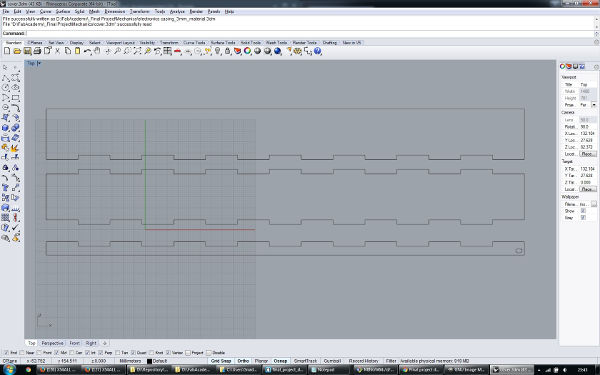The height and width of the screenshot is (375, 600).
Task: Click the Copy icon in toolbar
Action: pos(67,51)
